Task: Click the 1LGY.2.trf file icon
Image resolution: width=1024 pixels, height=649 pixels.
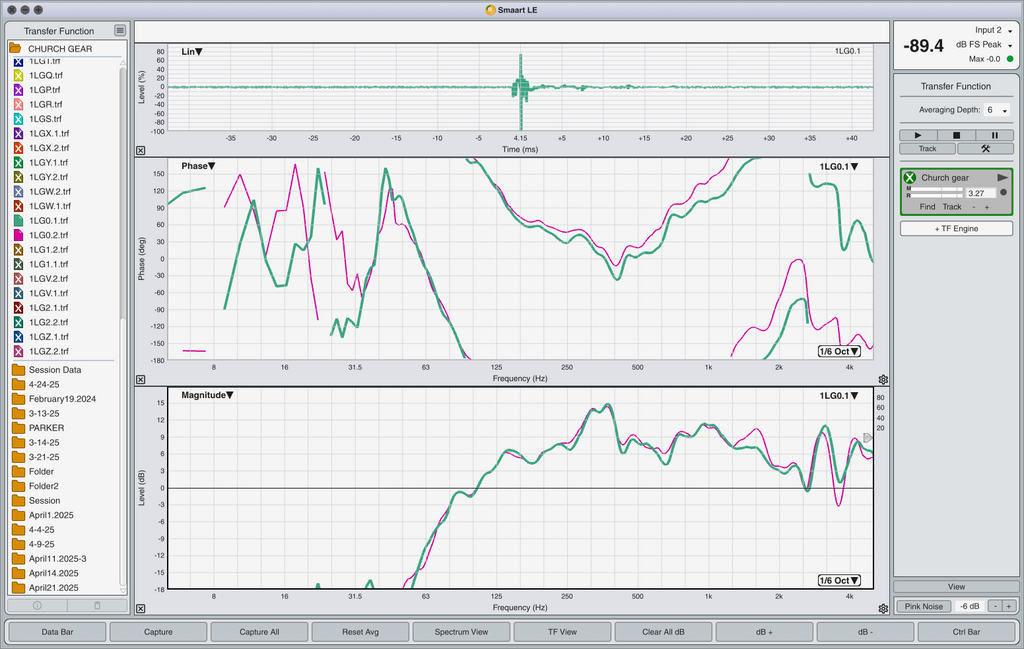Action: 18,177
